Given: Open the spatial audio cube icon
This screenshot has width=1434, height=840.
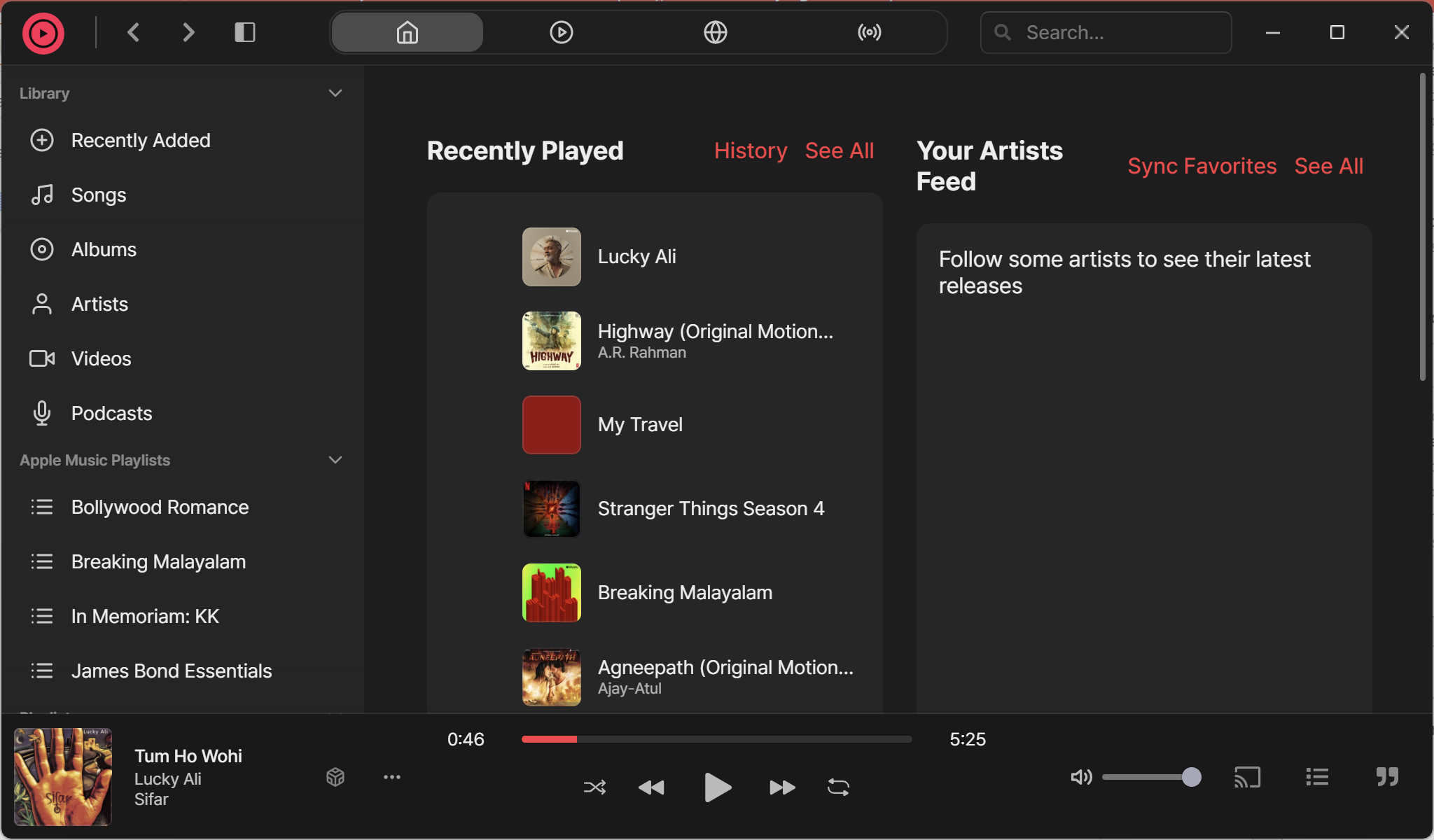Looking at the screenshot, I should tap(335, 777).
